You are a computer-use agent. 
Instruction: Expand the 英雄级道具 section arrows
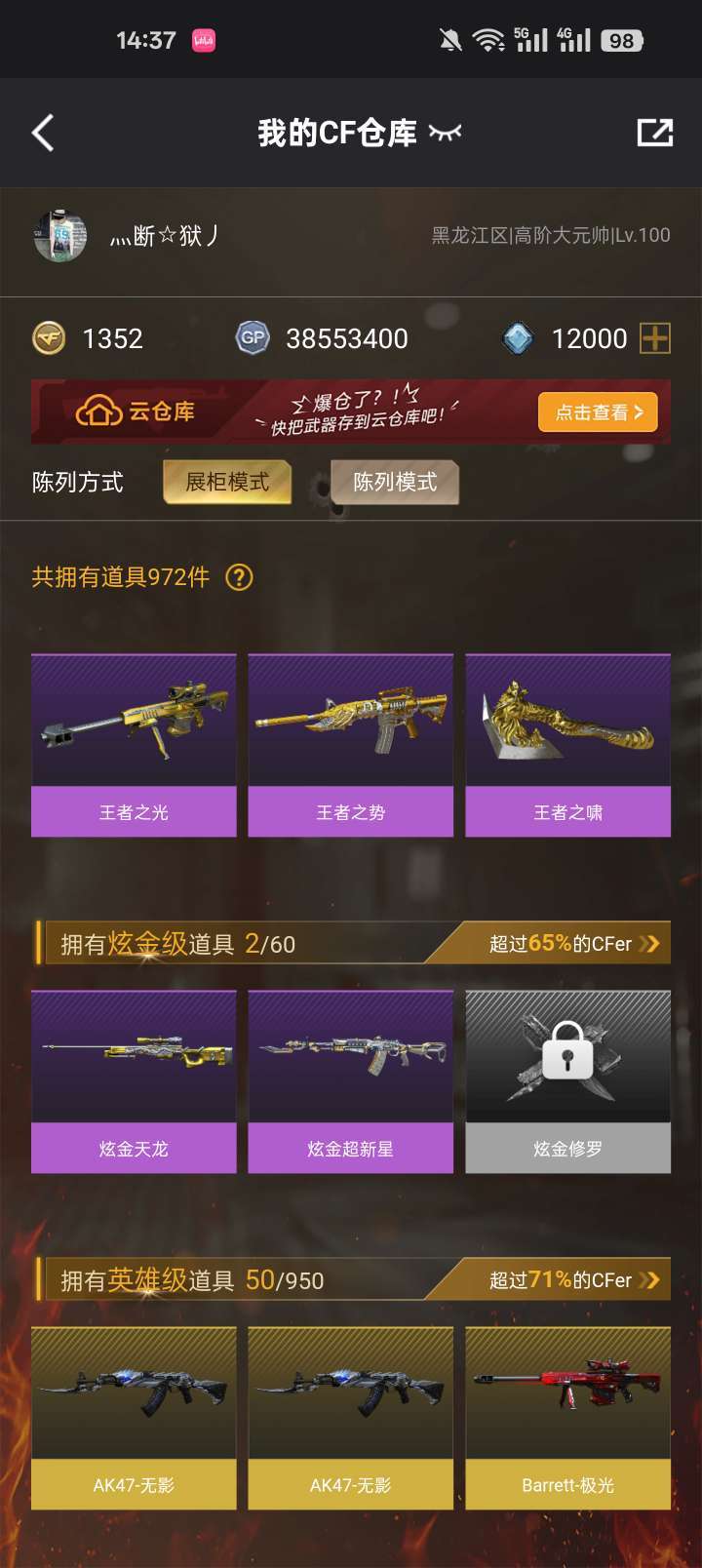tap(649, 1280)
